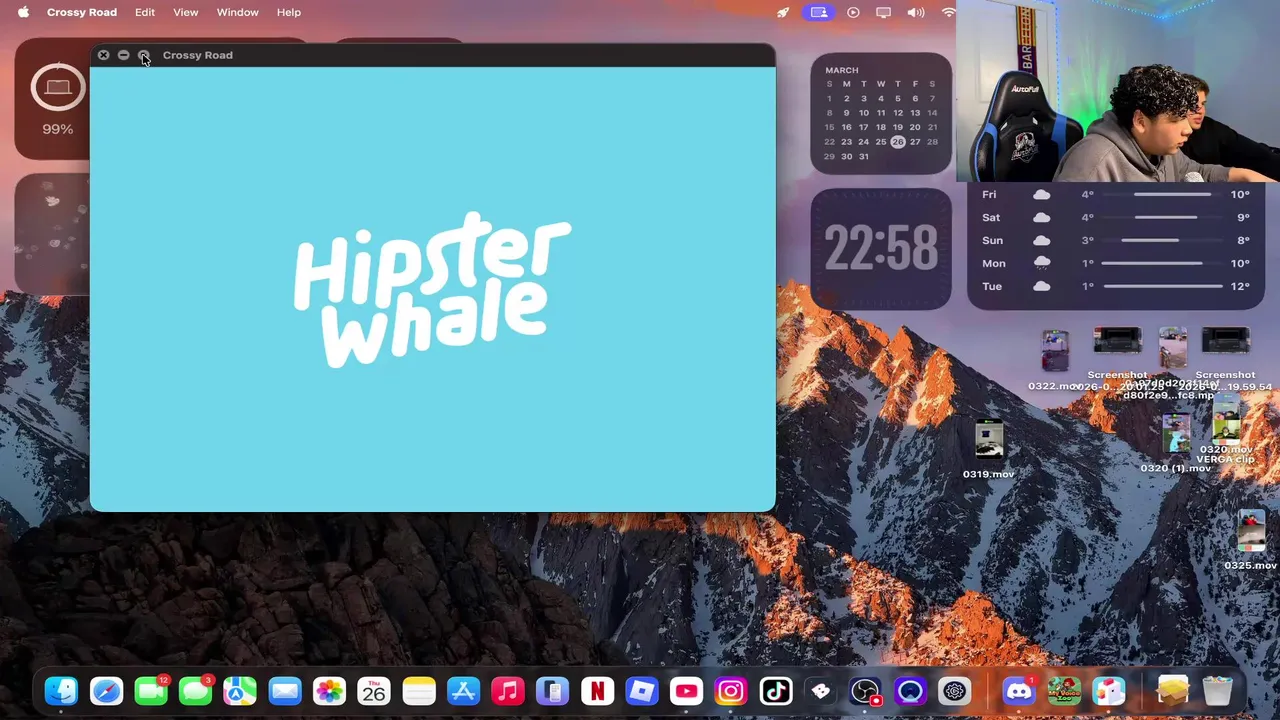Image resolution: width=1280 pixels, height=720 pixels.
Task: Open Photos from the dock
Action: point(329,691)
